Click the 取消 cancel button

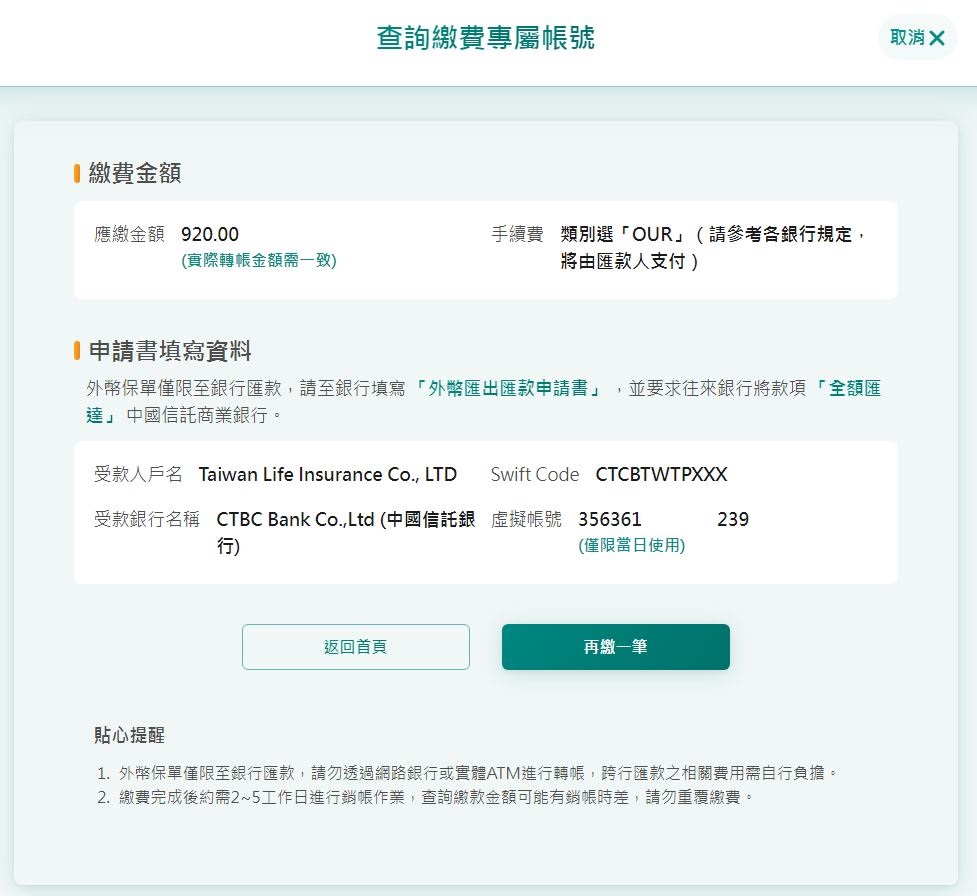coord(917,37)
